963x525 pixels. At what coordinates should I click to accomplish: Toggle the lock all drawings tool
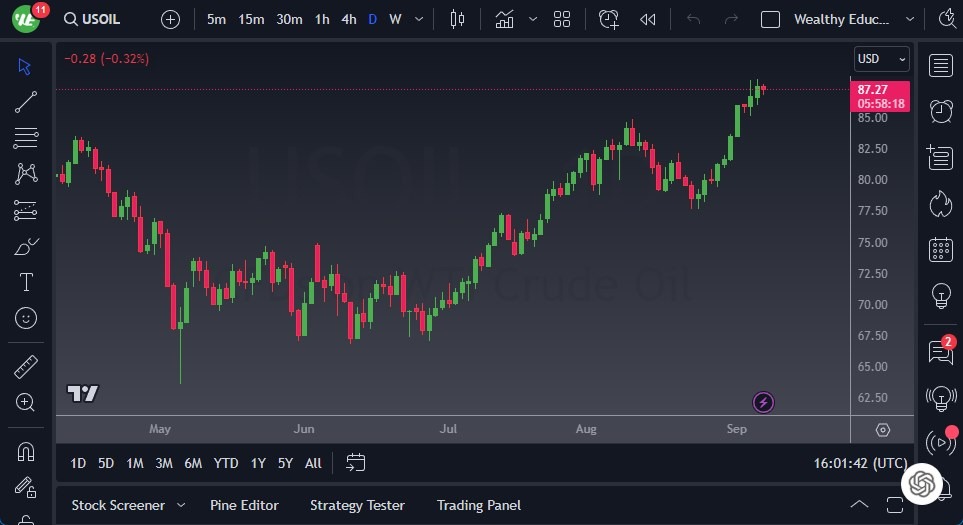pos(26,488)
